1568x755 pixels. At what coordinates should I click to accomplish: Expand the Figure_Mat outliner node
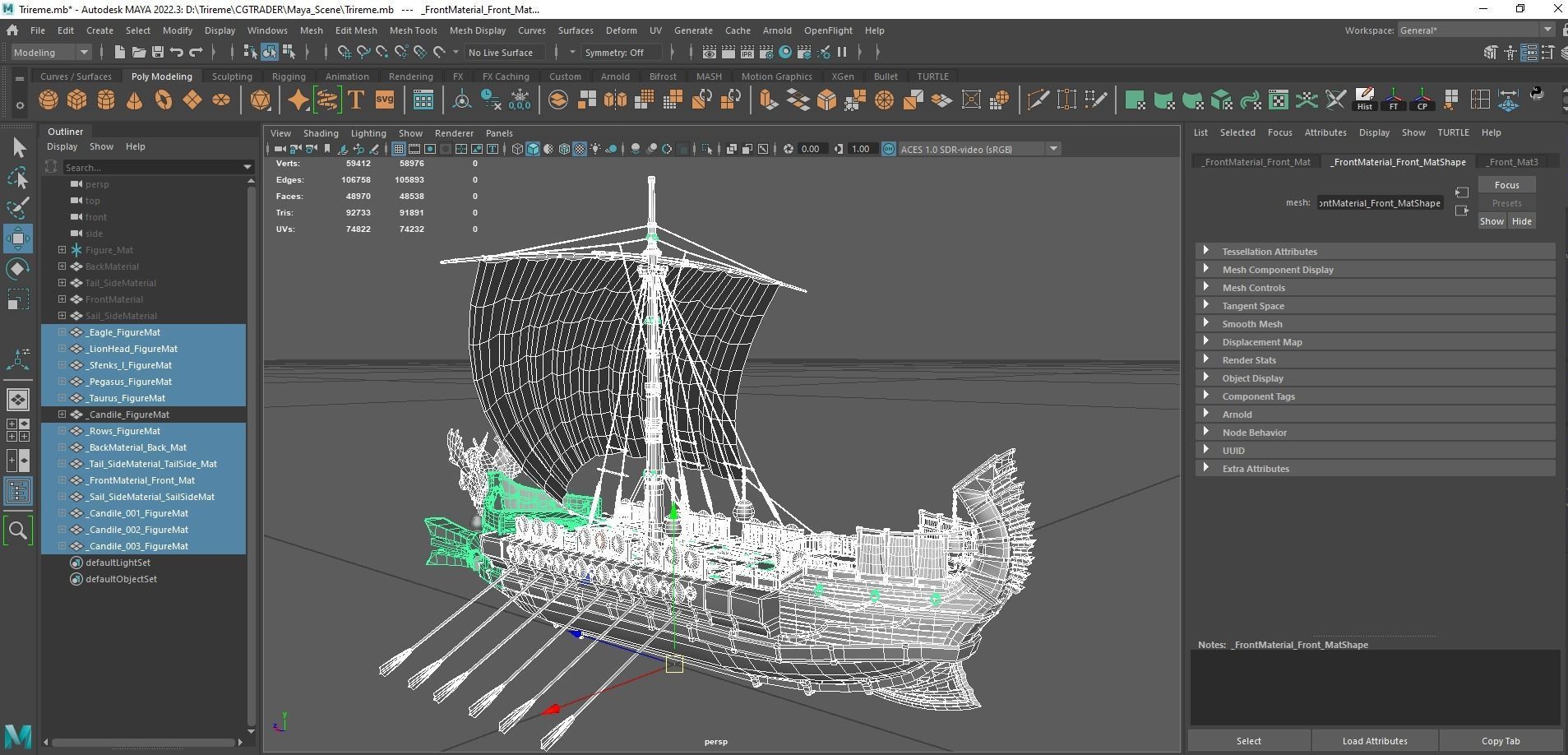pos(62,250)
